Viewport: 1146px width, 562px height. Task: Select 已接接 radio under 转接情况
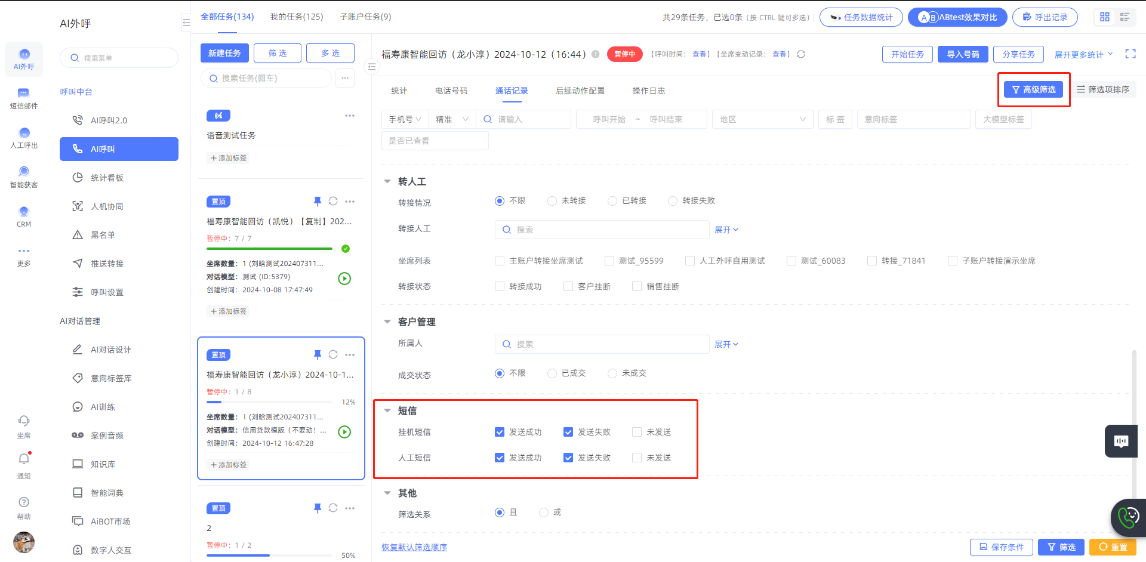point(612,201)
